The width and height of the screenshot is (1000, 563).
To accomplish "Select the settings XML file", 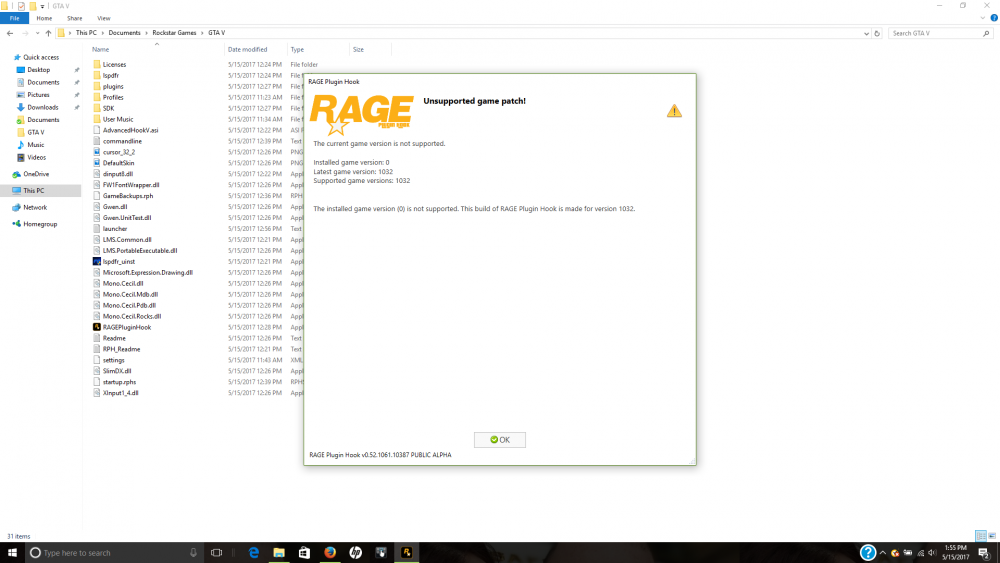I will pos(114,360).
